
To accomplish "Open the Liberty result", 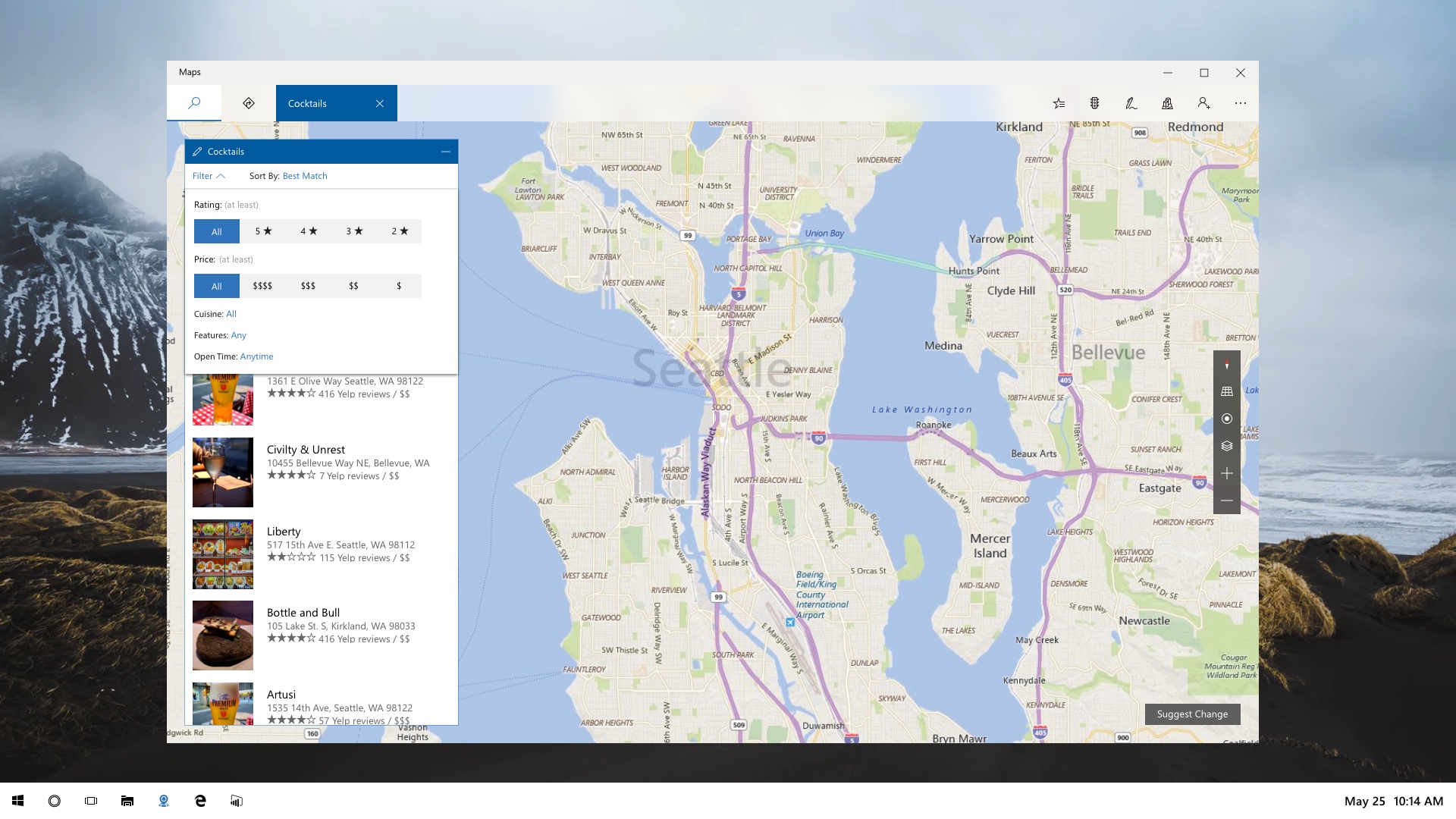I will (322, 554).
